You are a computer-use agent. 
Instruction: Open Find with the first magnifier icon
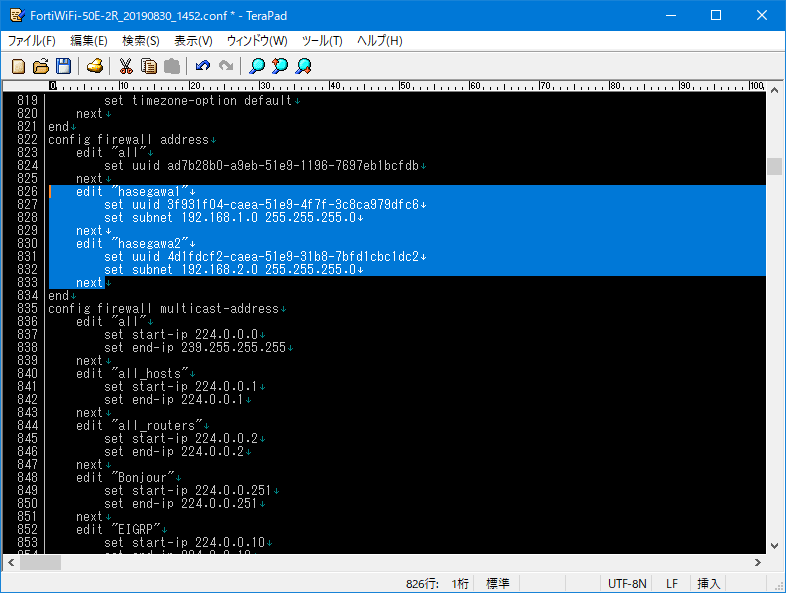pyautogui.click(x=257, y=66)
